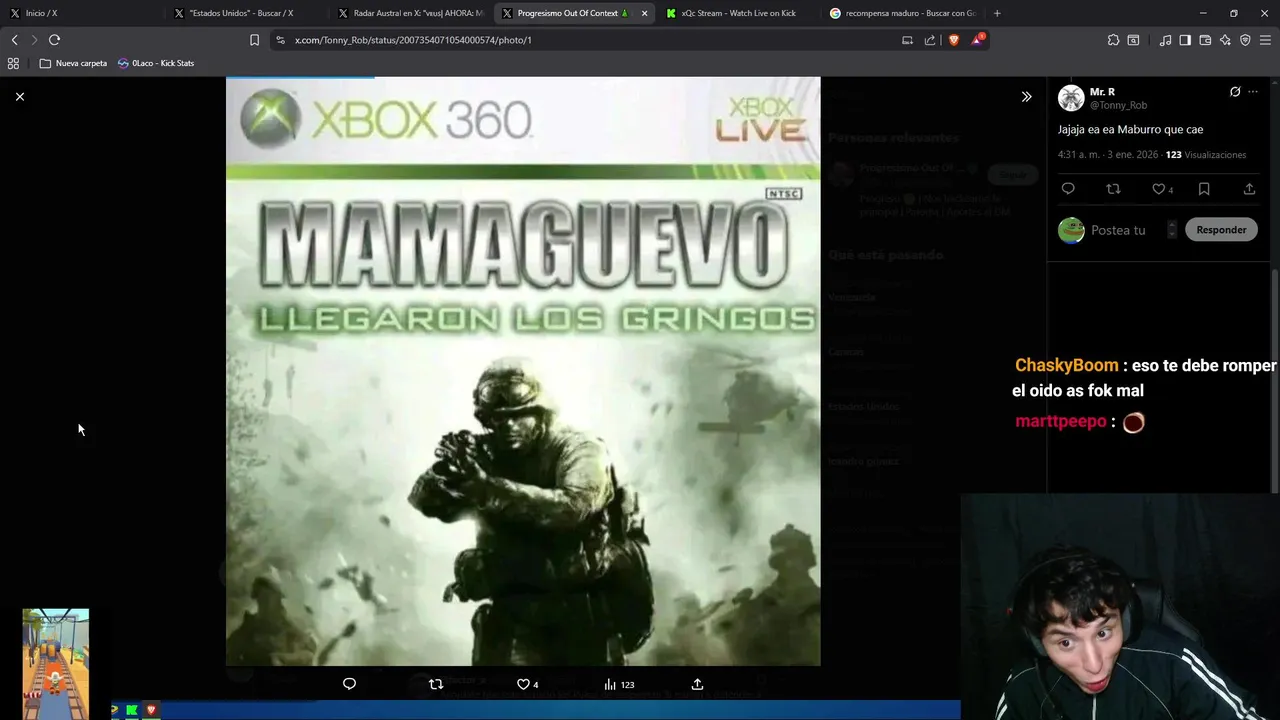Click the Subway Surfers gameplay thumbnail

click(56, 664)
